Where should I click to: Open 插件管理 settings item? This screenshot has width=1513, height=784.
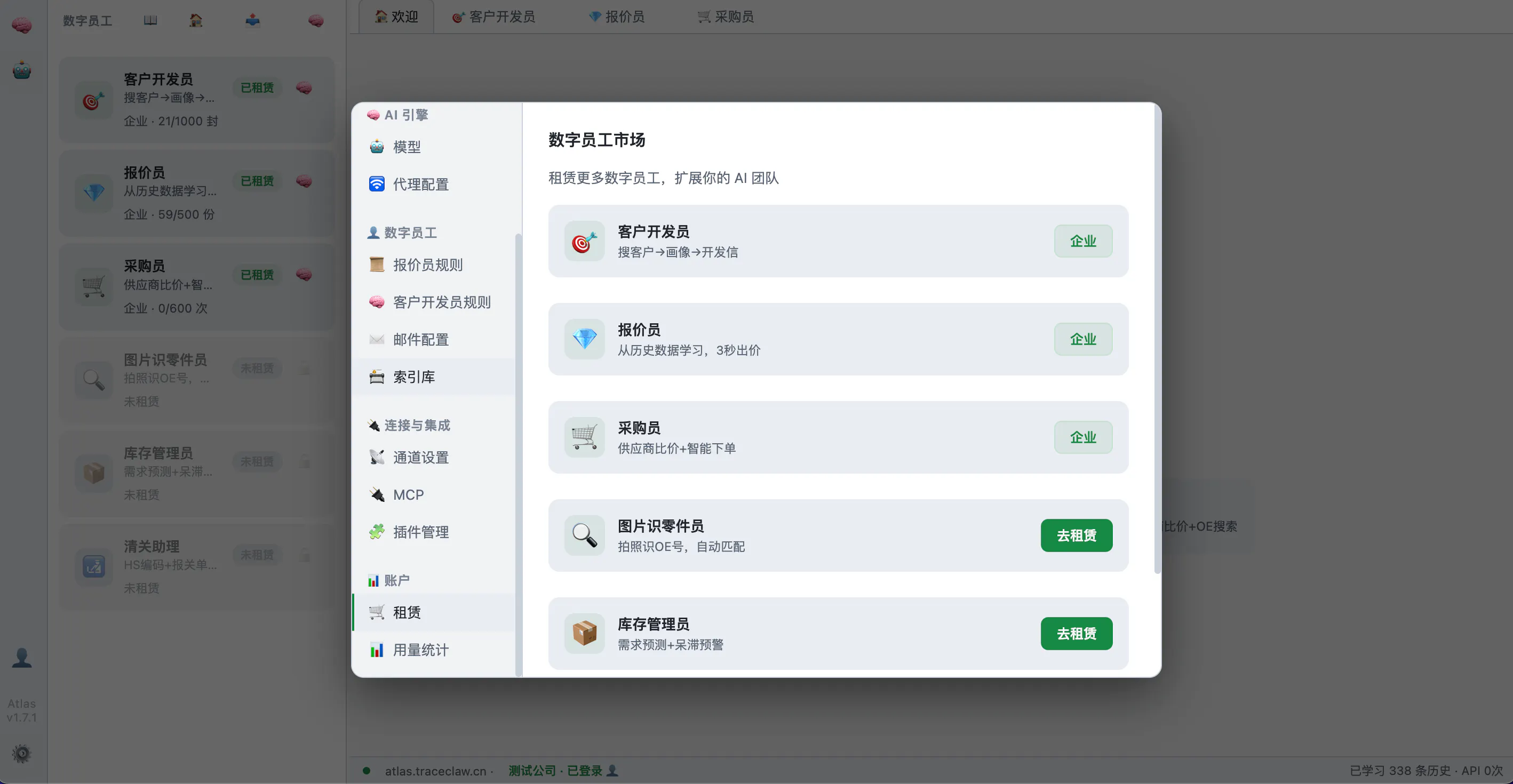433,532
